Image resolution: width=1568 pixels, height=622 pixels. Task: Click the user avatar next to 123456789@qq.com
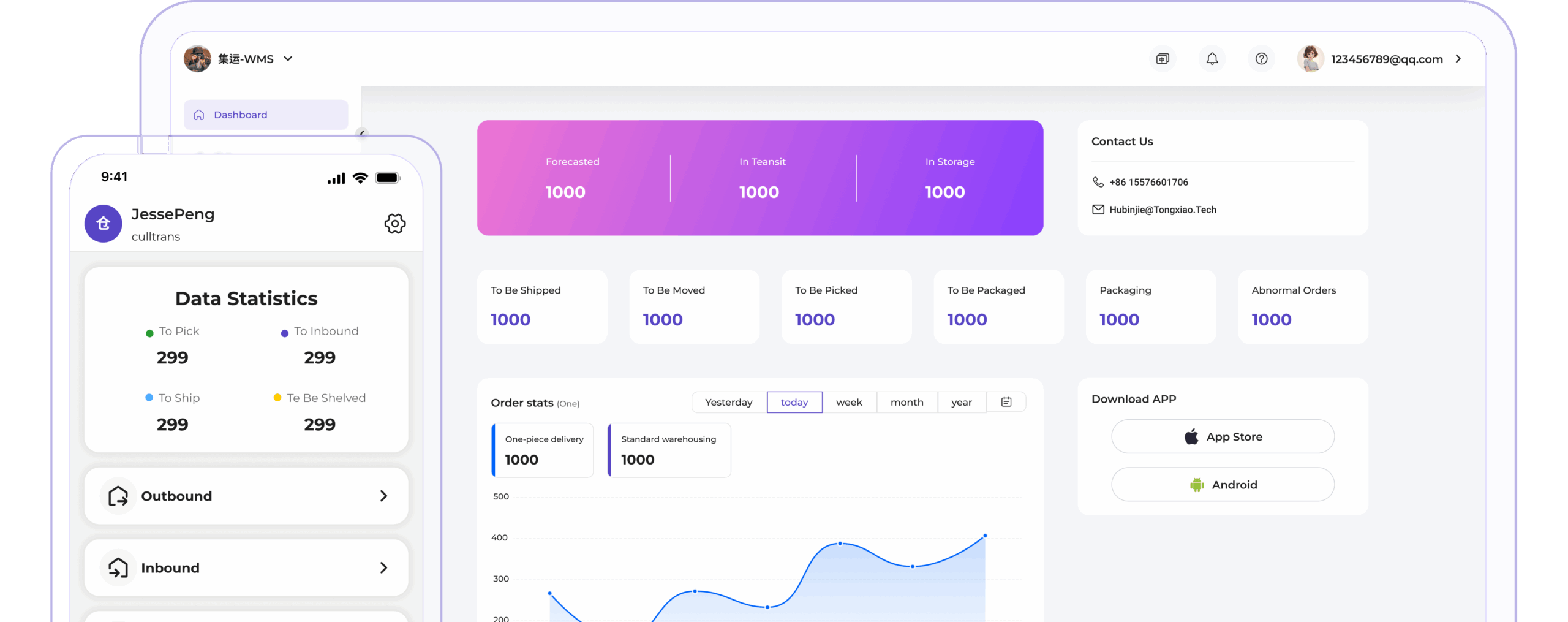[x=1310, y=59]
